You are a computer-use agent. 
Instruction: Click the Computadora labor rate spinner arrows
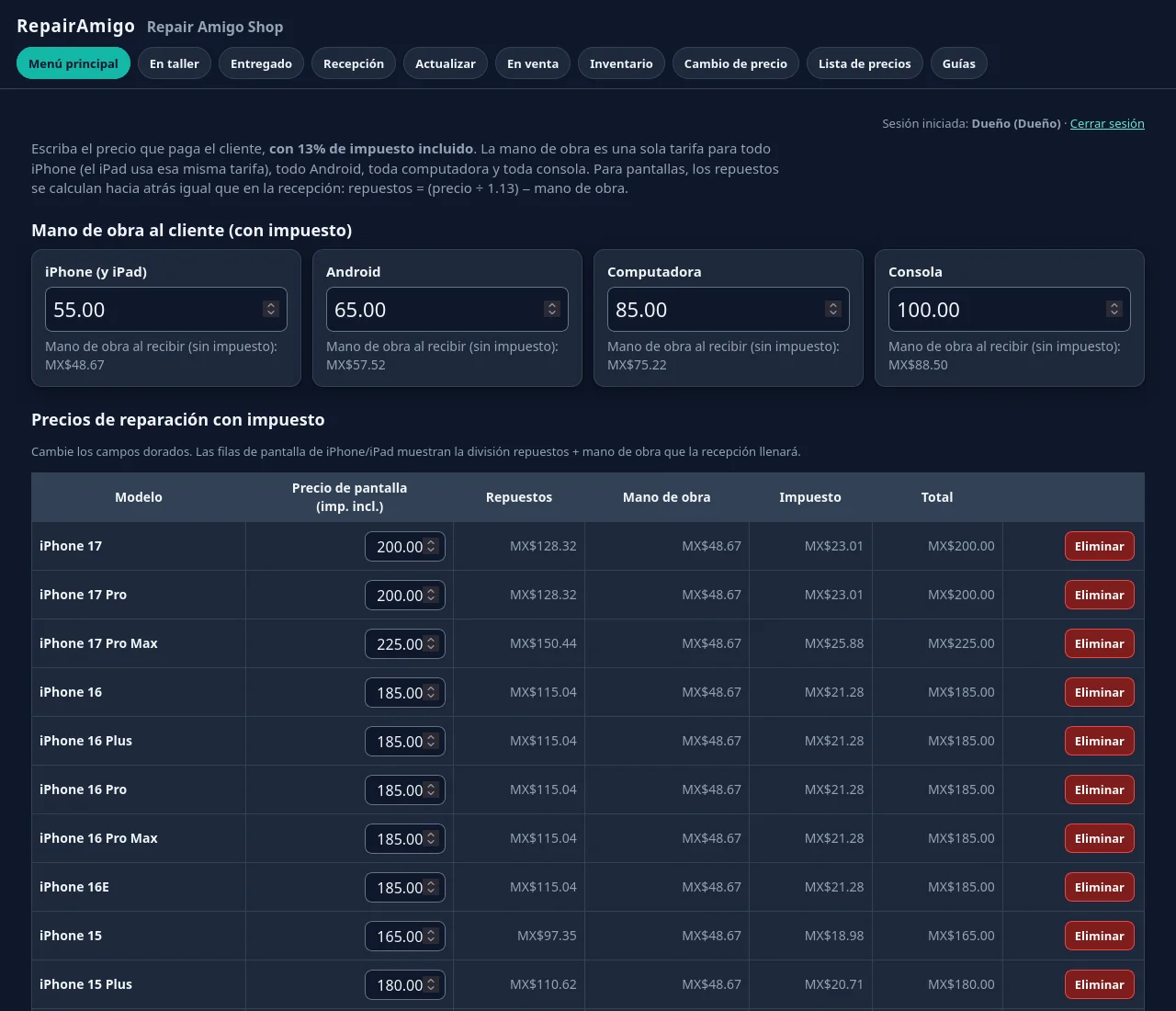click(x=833, y=309)
